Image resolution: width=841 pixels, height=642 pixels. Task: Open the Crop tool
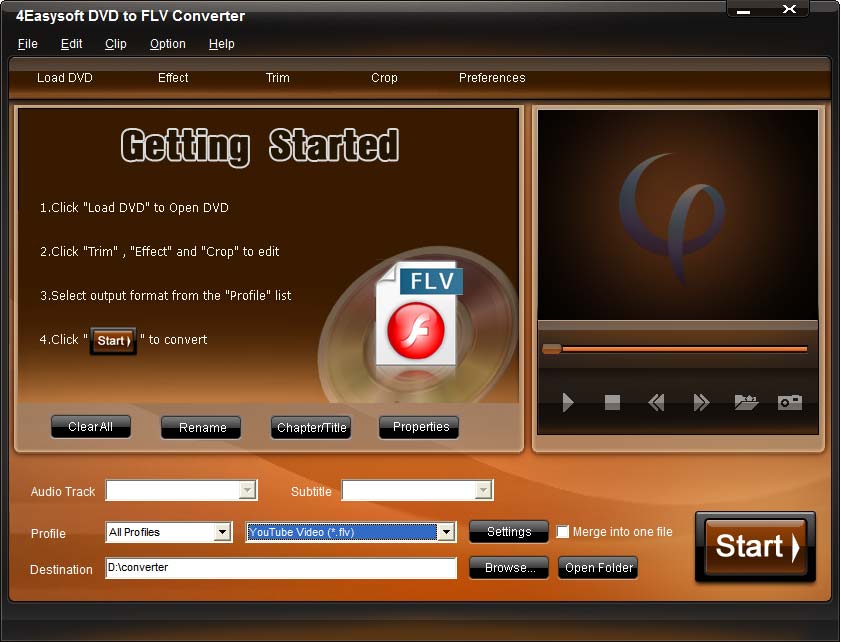point(384,78)
